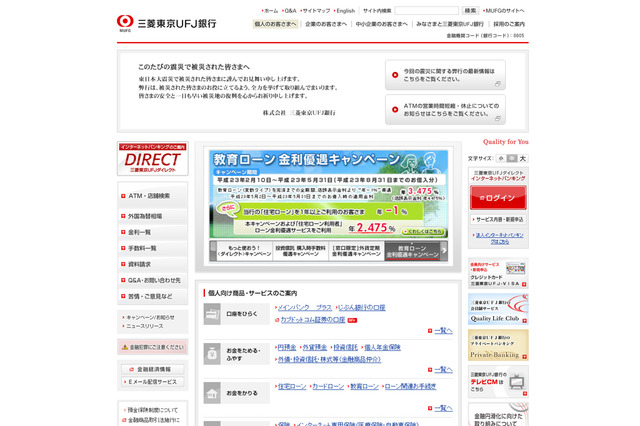The image size is (640, 426).
Task: Open ATM・店舗検索 in the left menu
Action: click(153, 196)
